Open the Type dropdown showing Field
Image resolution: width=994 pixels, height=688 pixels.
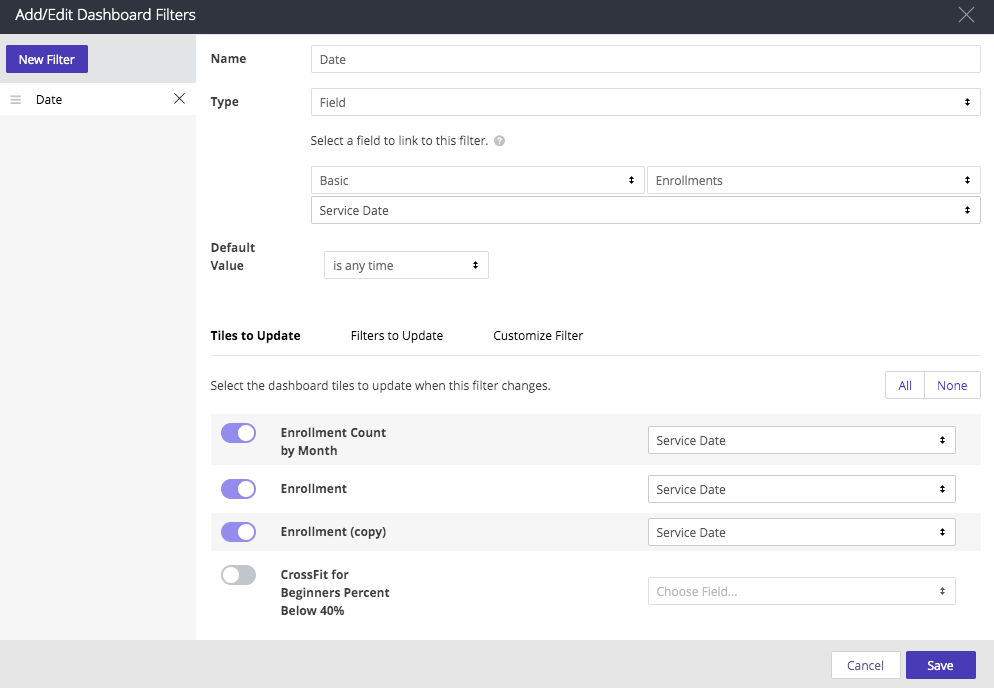(x=645, y=102)
